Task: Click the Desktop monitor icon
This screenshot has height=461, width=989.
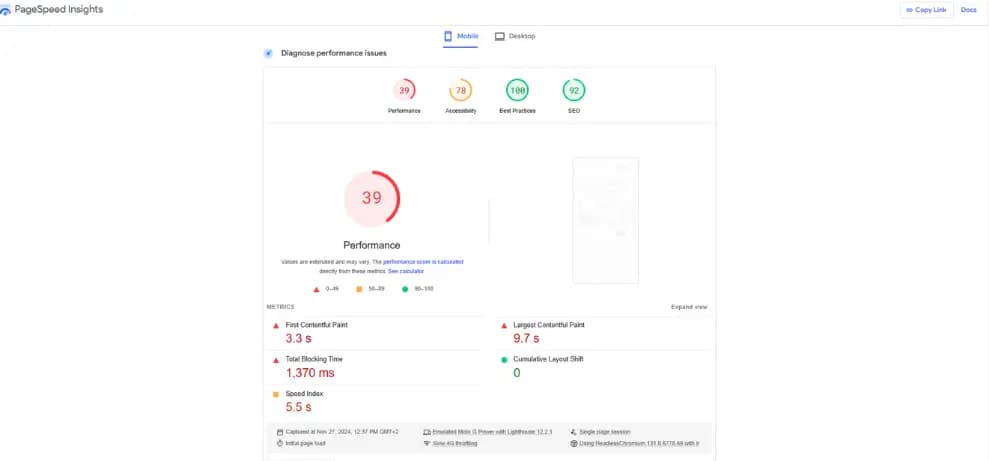Action: click(x=500, y=37)
